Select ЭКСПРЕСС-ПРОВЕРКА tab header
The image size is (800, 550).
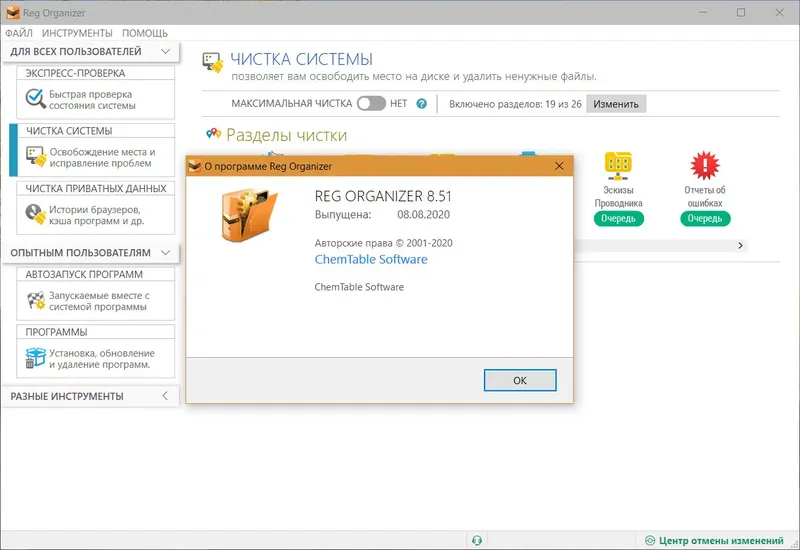tap(95, 73)
